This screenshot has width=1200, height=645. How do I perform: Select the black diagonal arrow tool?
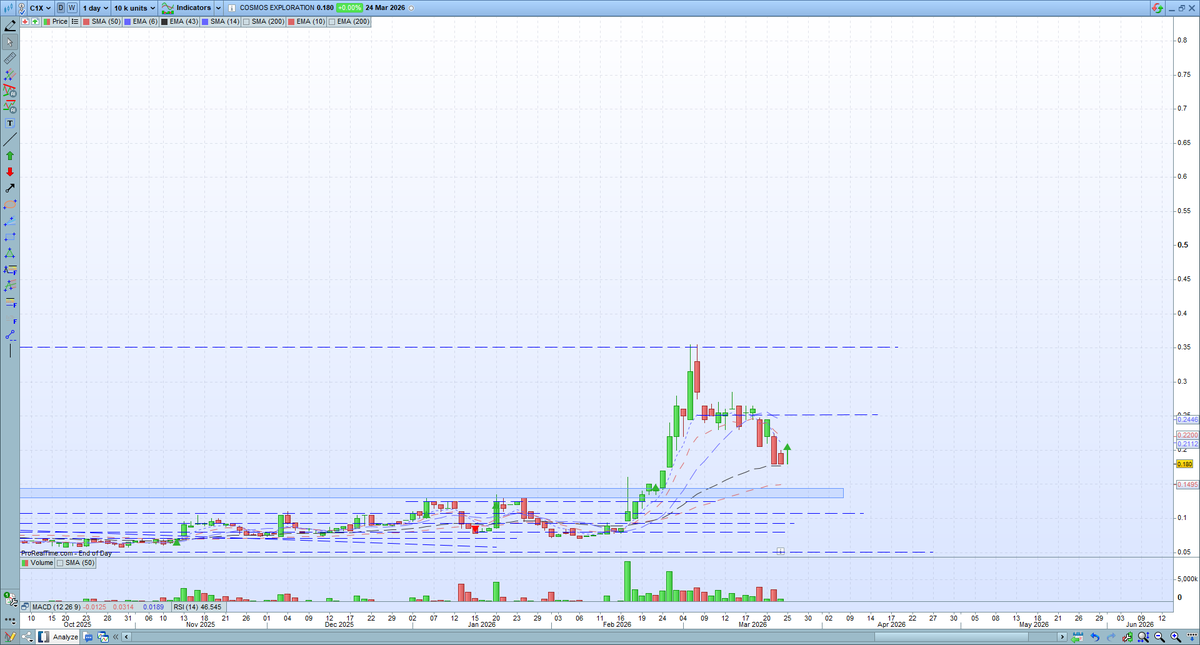point(10,188)
